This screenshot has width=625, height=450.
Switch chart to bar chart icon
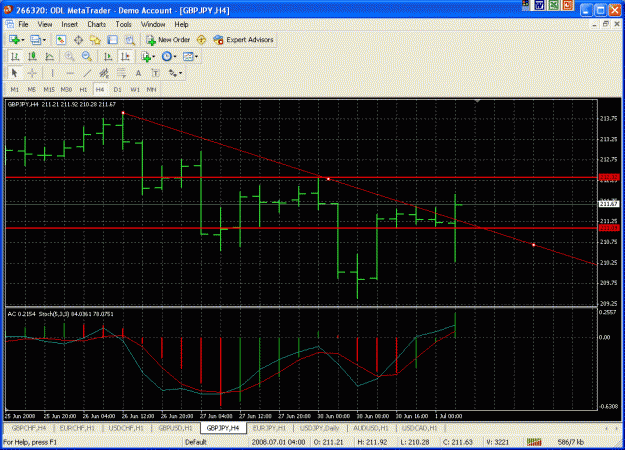click(15, 57)
